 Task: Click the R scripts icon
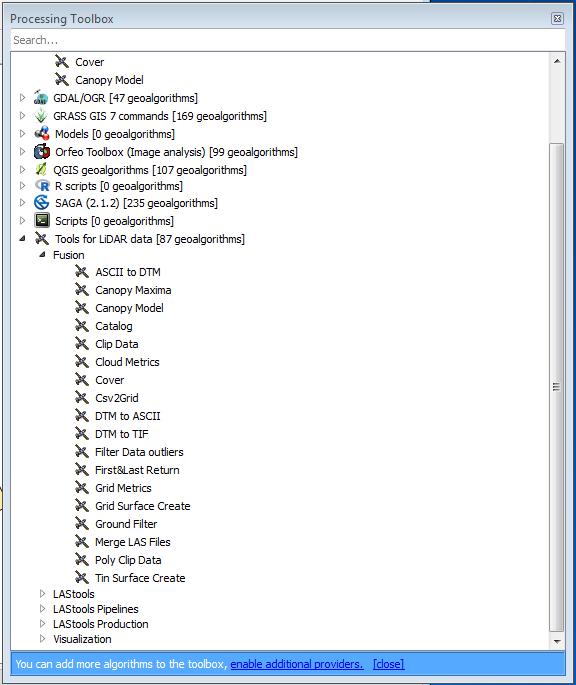tap(42, 186)
